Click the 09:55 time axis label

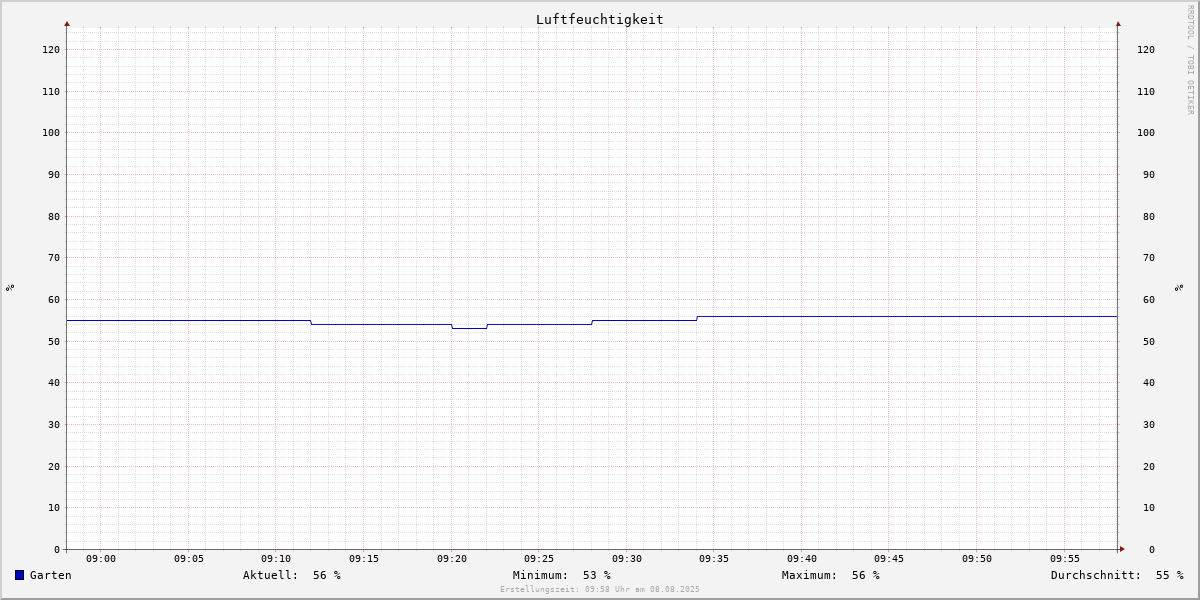[1065, 559]
